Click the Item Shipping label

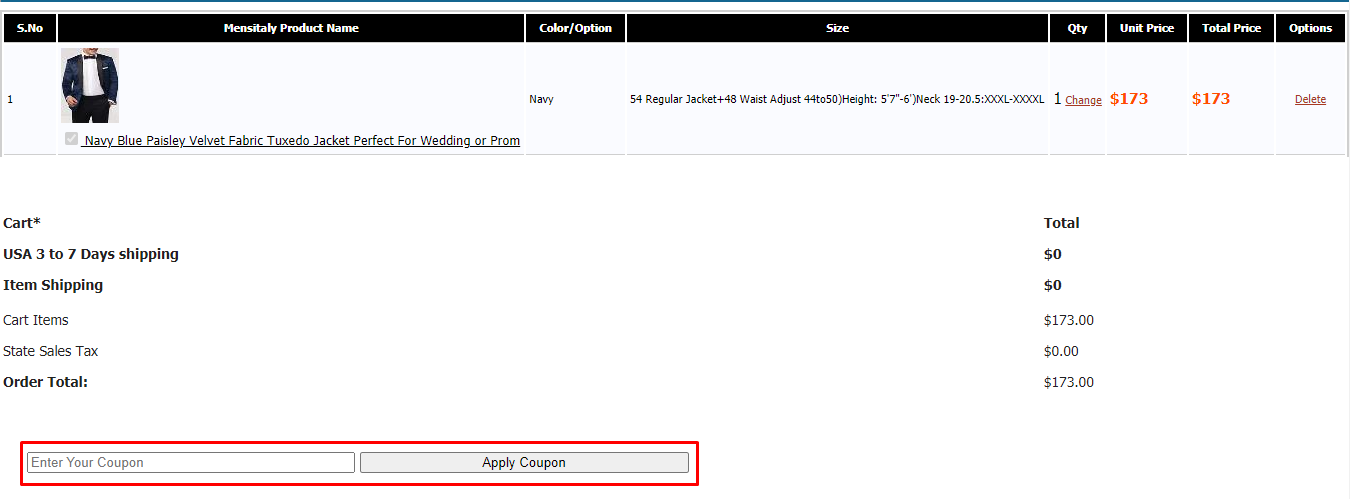pyautogui.click(x=53, y=285)
